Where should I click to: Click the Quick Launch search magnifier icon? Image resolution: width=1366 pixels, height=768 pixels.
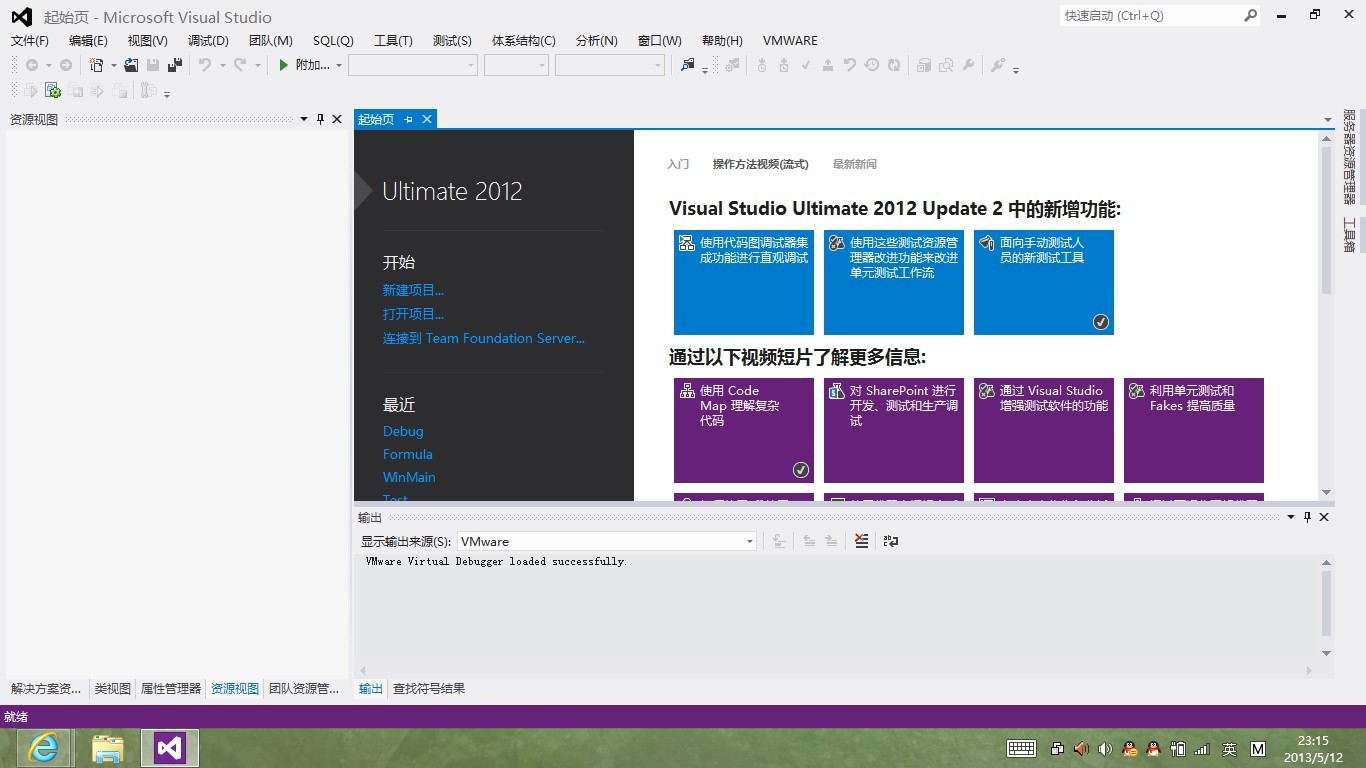[1250, 15]
